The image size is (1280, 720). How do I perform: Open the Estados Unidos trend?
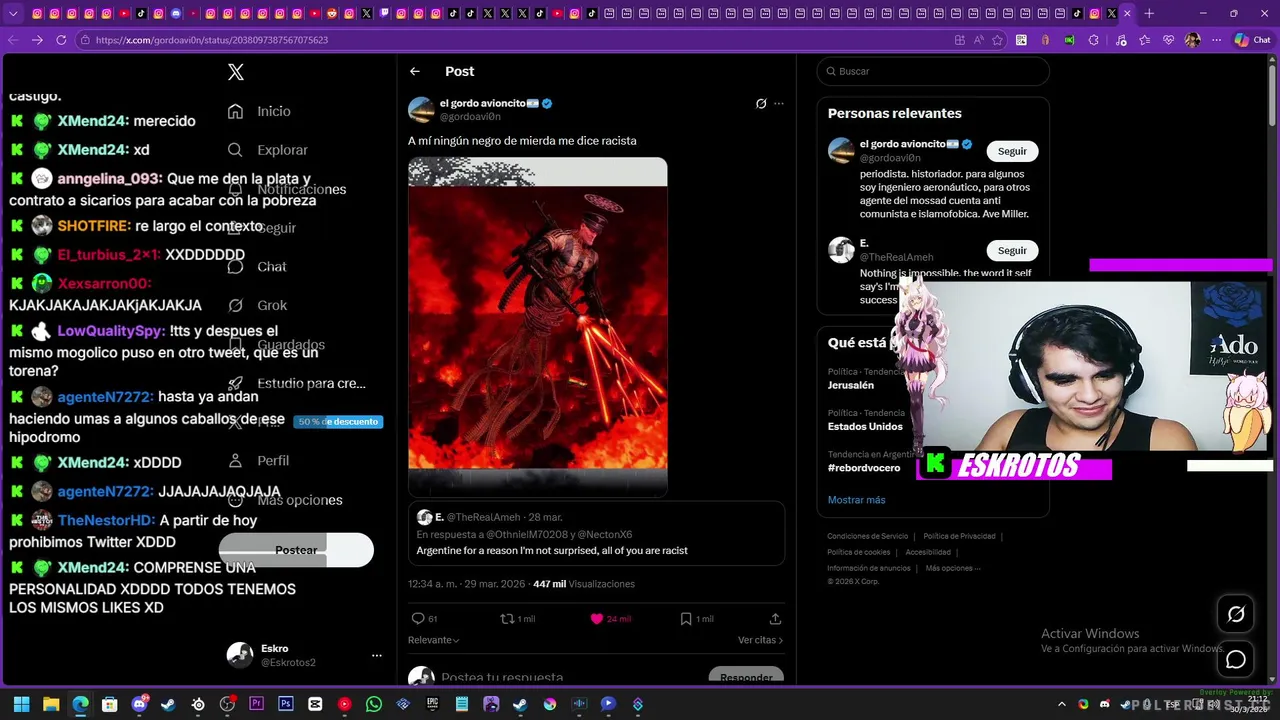tap(865, 426)
